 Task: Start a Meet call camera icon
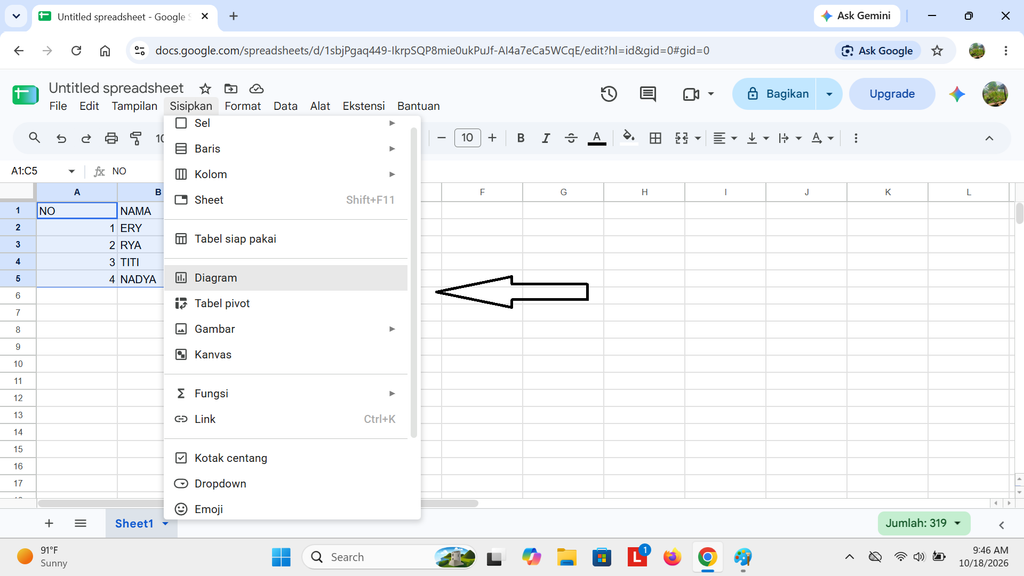pyautogui.click(x=691, y=94)
